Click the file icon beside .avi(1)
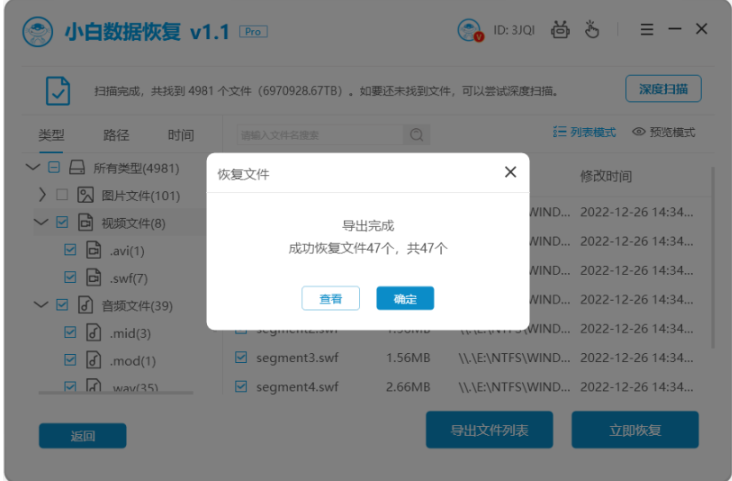The width and height of the screenshot is (732, 481). pos(93,250)
